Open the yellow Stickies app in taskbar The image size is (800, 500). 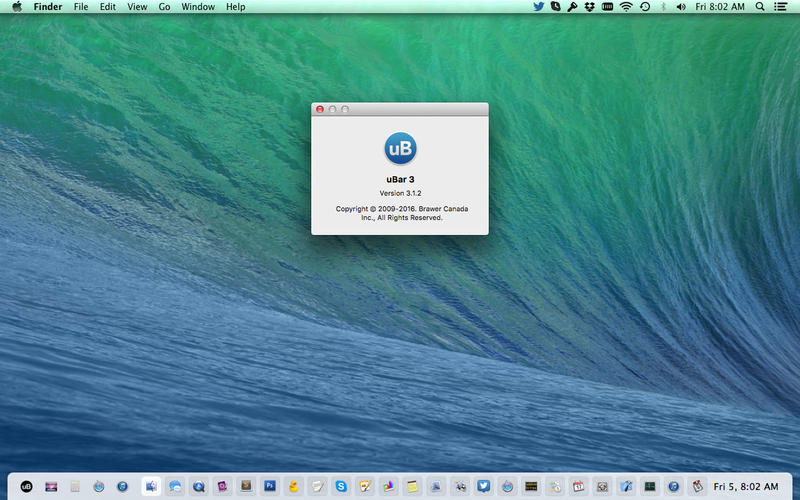pyautogui.click(x=412, y=487)
